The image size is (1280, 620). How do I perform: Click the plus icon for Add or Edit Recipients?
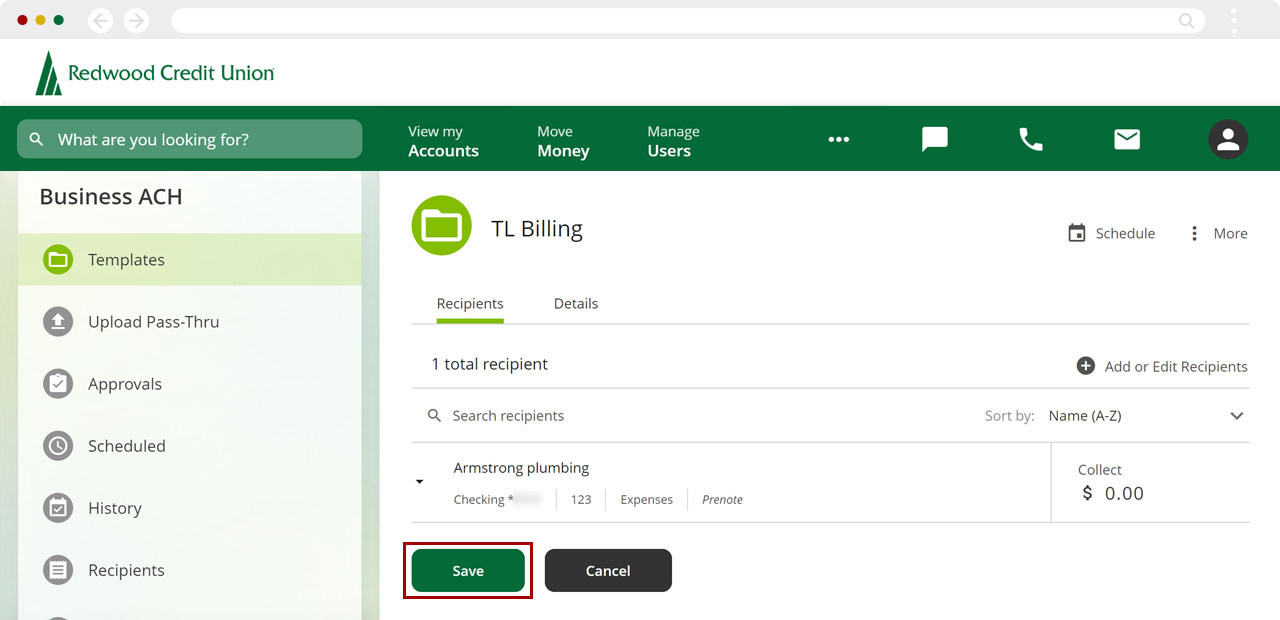point(1086,366)
